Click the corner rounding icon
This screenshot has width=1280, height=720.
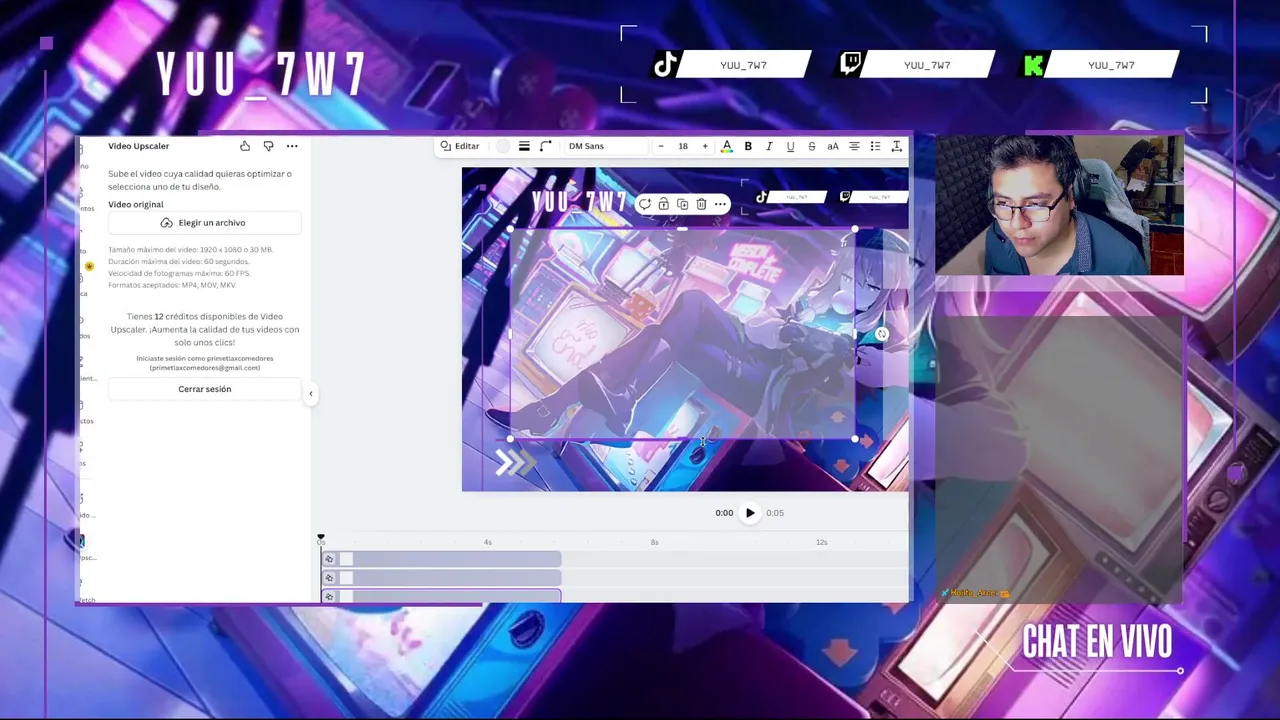546,146
